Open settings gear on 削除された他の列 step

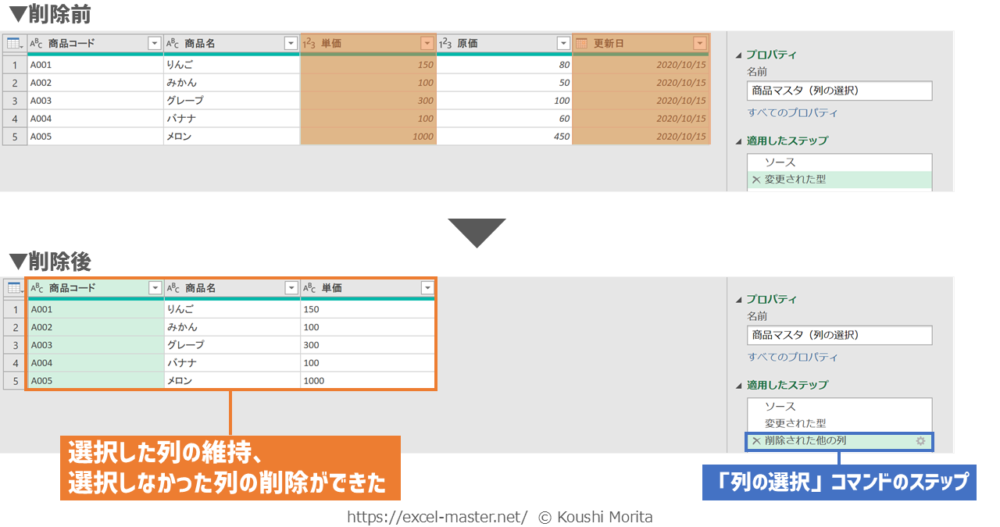(919, 441)
